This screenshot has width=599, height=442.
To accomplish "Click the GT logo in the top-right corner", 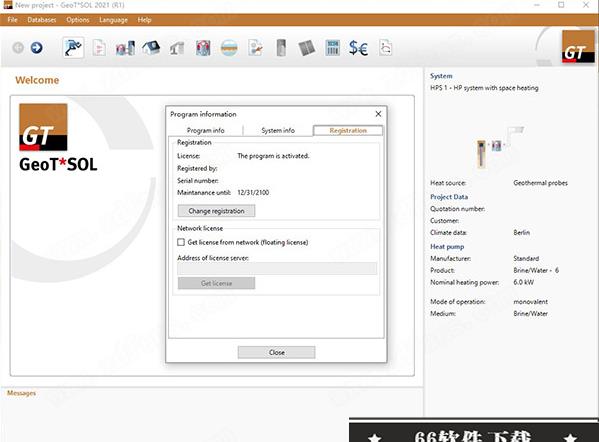I will 578,47.
